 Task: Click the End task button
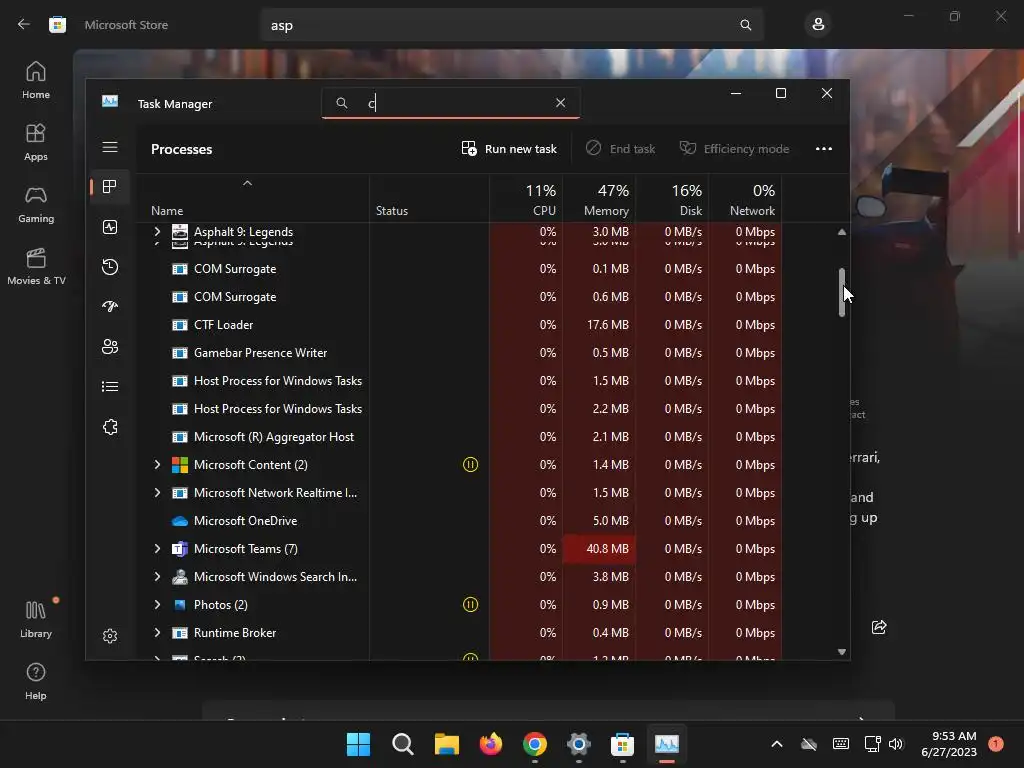(x=620, y=149)
